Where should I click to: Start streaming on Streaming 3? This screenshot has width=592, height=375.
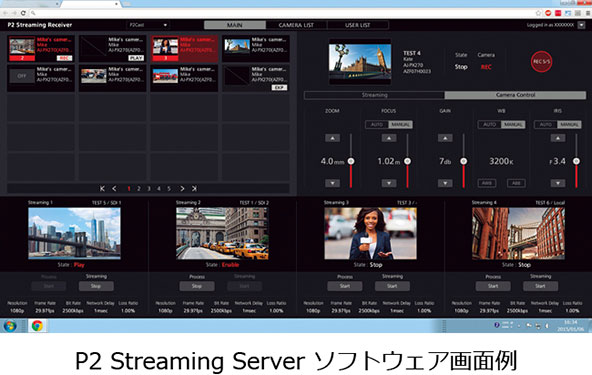(392, 286)
